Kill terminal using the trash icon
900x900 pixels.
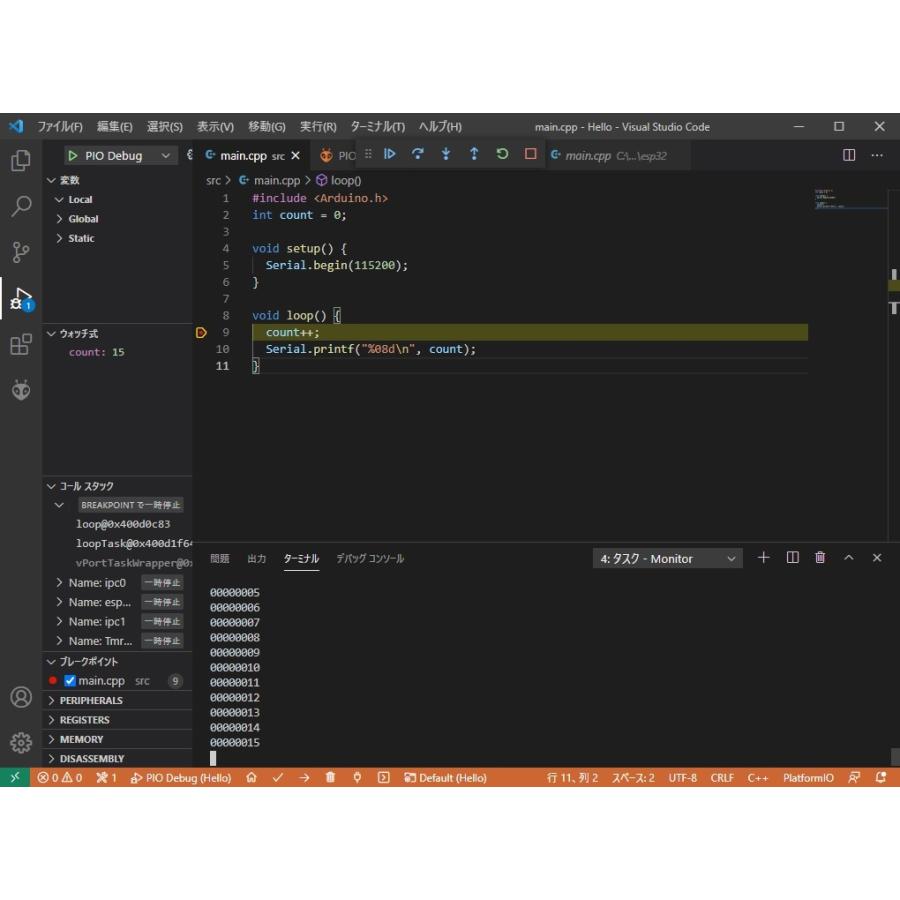pos(820,558)
